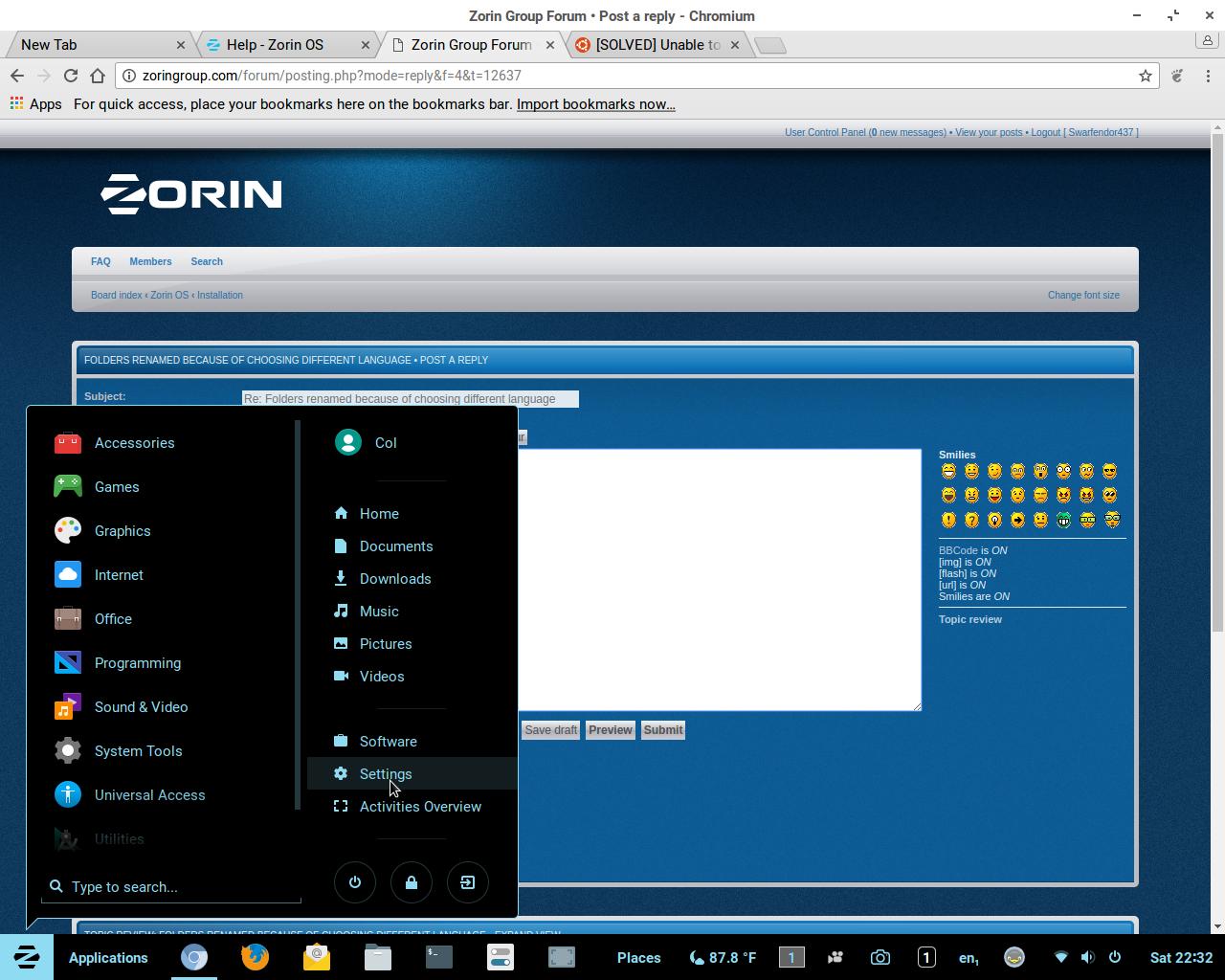Click the screenshot frame taskbar icon
Viewport: 1225px width, 980px height.
[x=562, y=957]
